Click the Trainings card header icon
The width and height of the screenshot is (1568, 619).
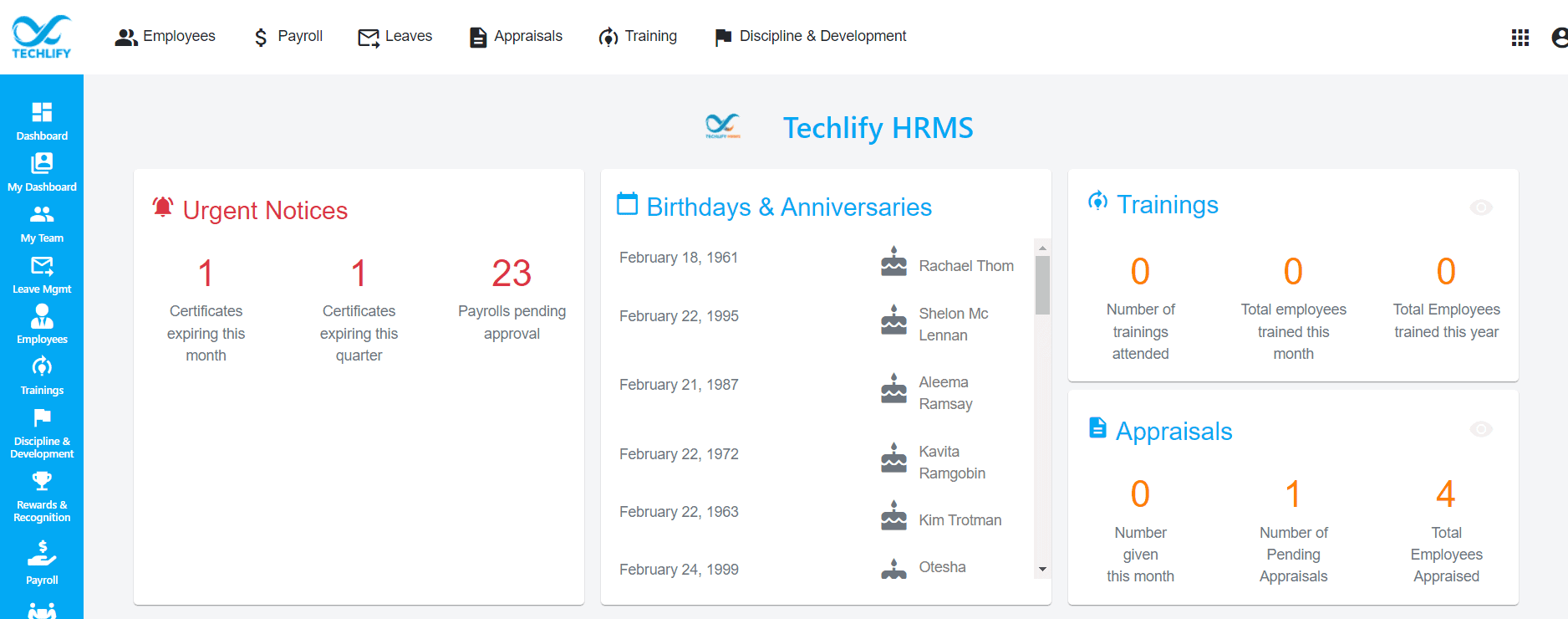tap(1097, 201)
